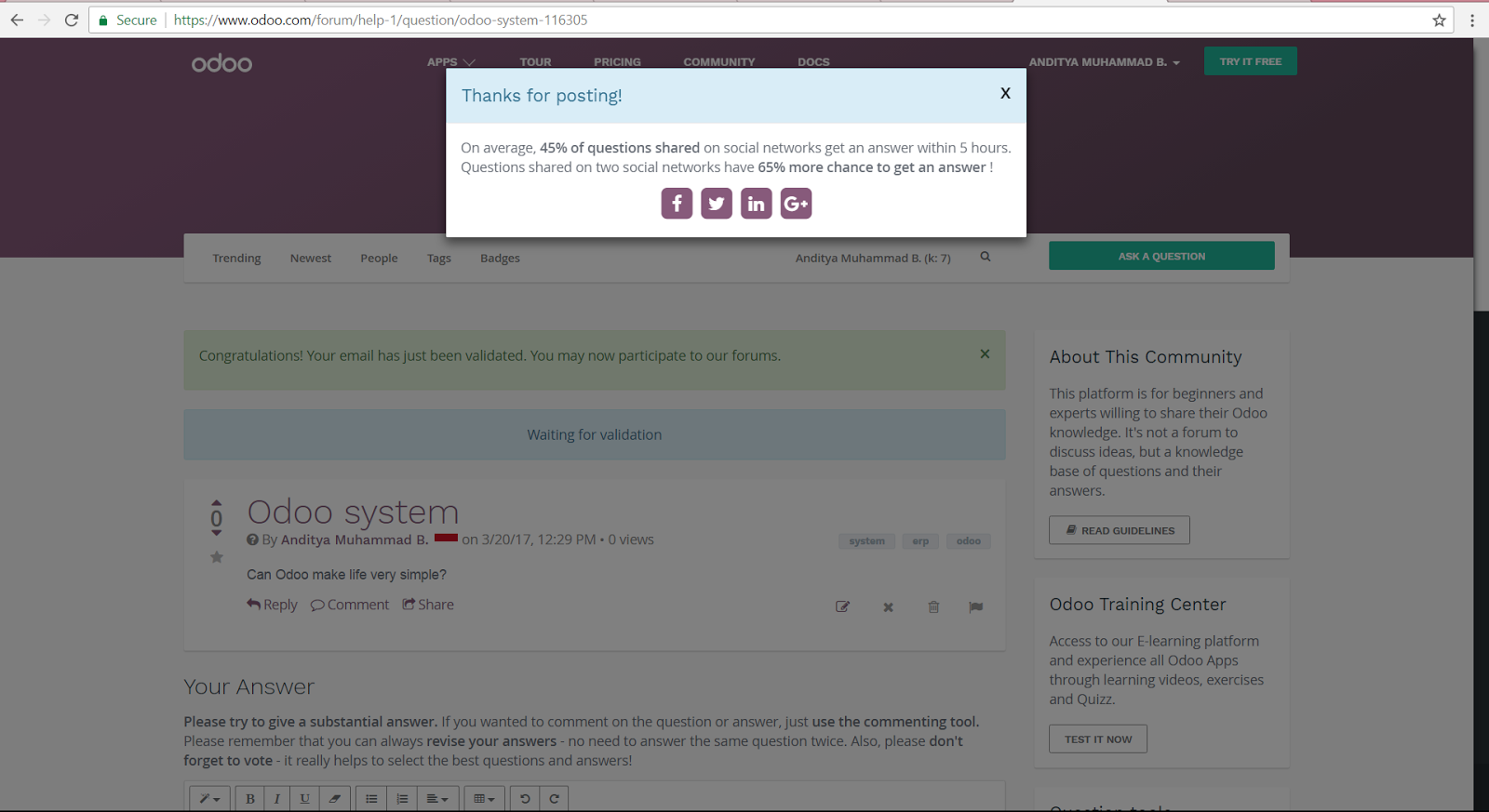Image resolution: width=1489 pixels, height=812 pixels.
Task: Open the Chrome three-dot menu
Action: 1471,20
